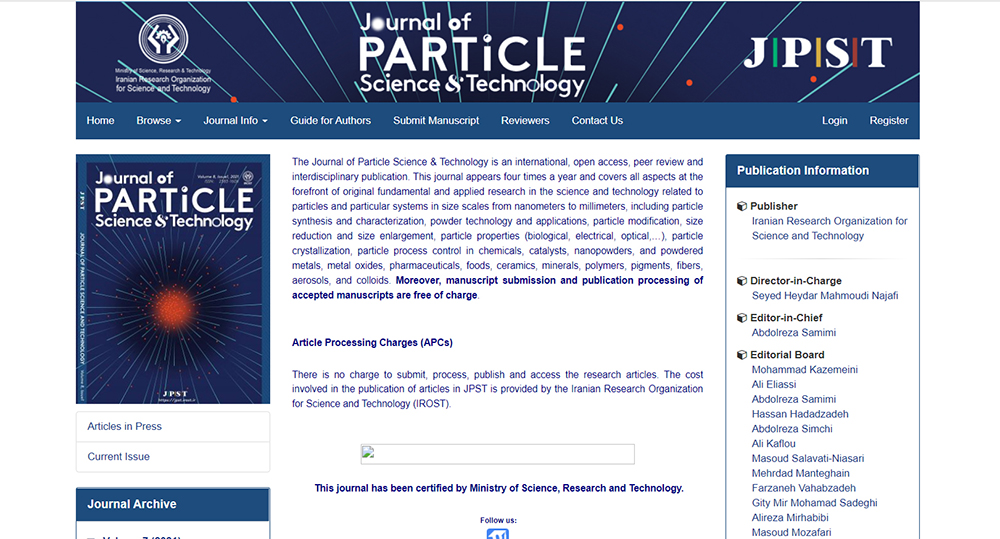Click the Ministry certification statement text
This screenshot has width=1000, height=539.
(x=499, y=489)
